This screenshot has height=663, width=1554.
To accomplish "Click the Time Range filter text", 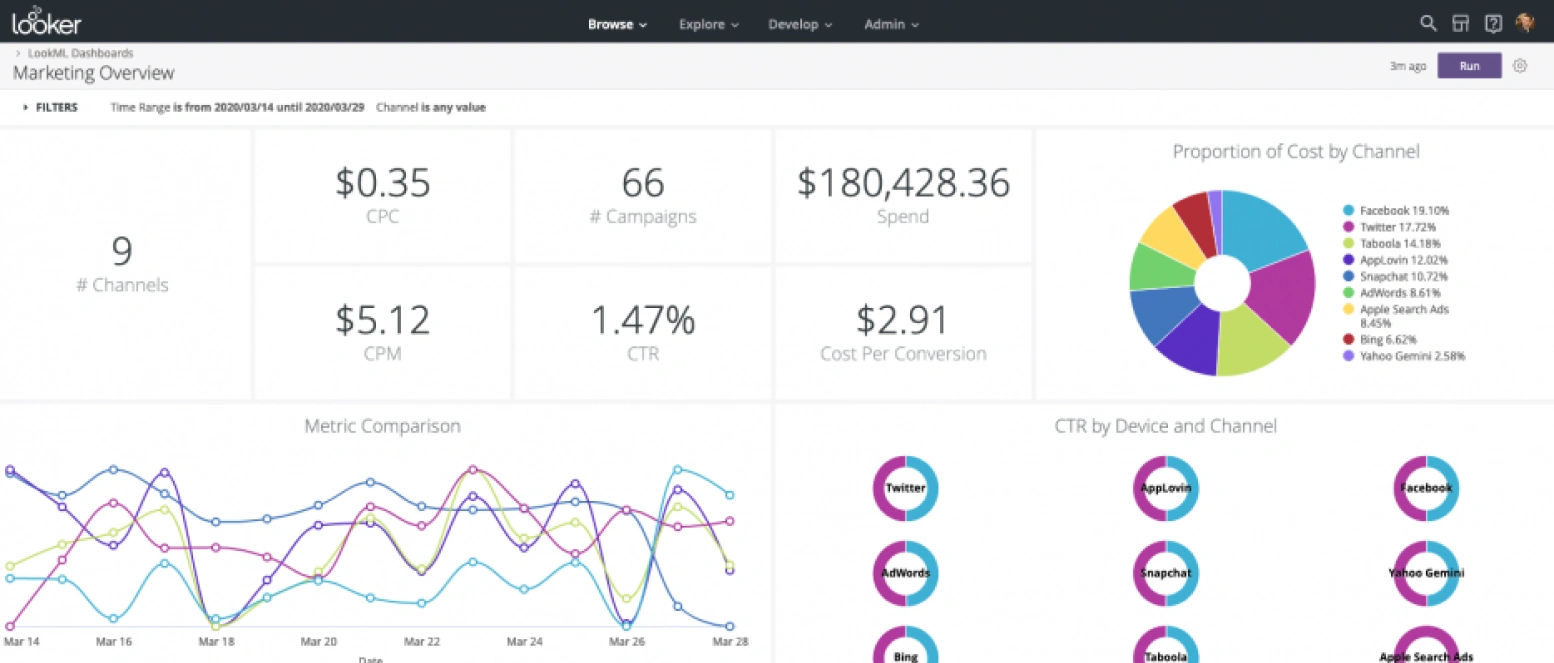I will click(x=237, y=107).
